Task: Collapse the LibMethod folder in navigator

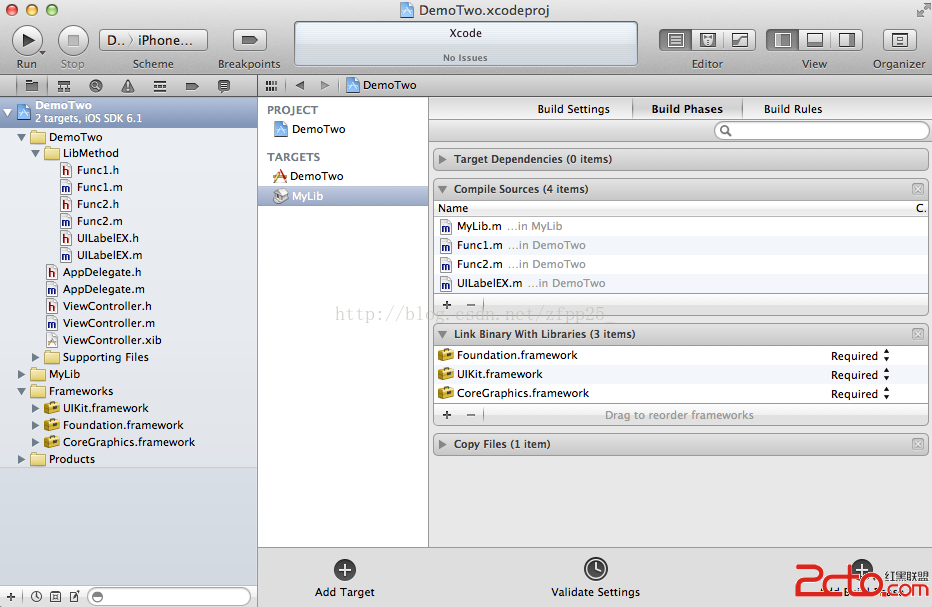Action: [37, 153]
